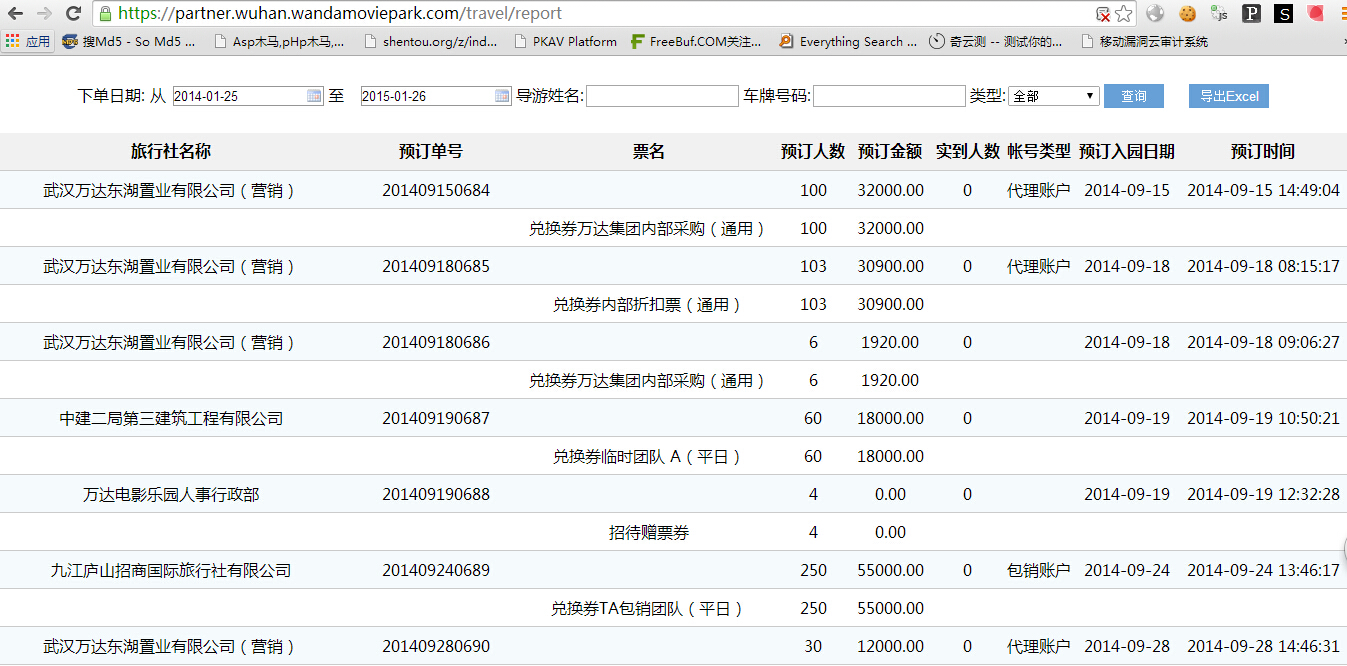The width and height of the screenshot is (1347, 666).
Task: Click ticket name 招待赠票券
Action: click(649, 532)
